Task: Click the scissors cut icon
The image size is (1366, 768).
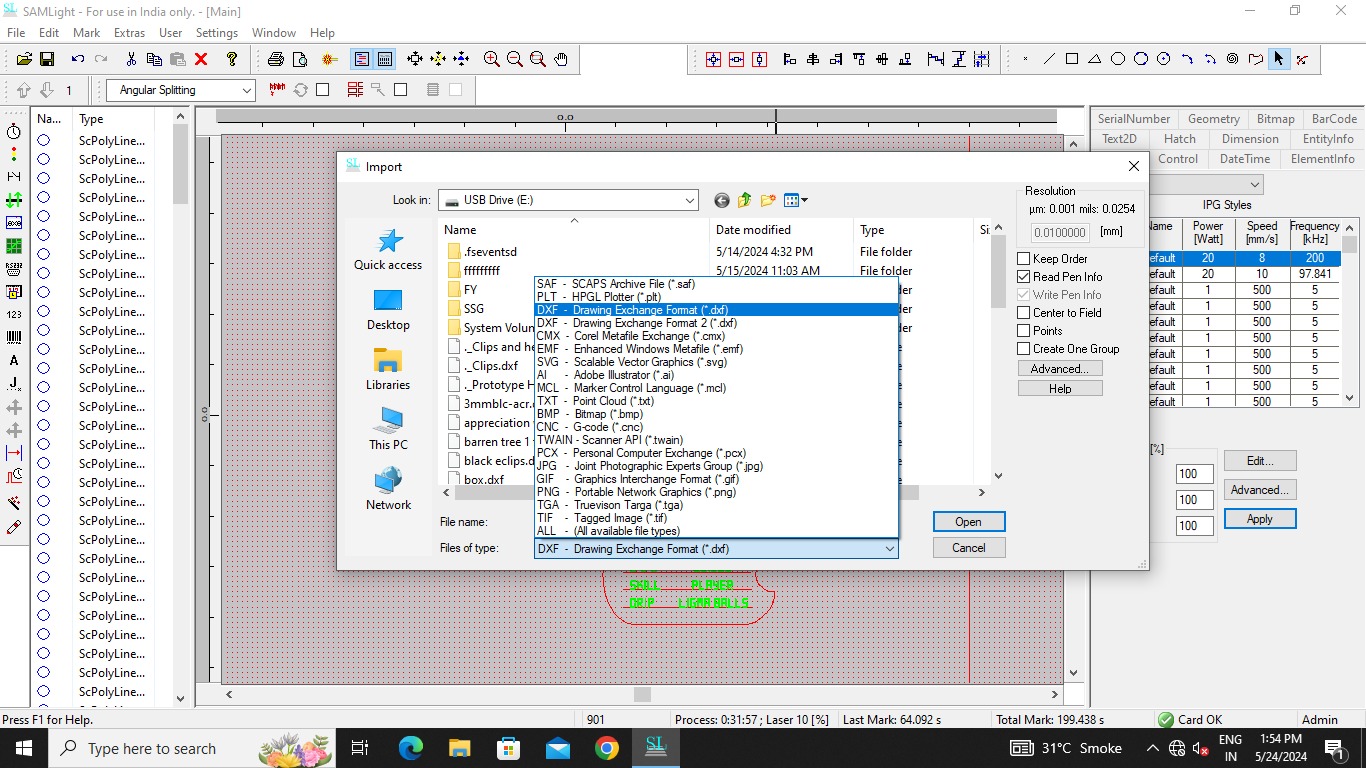Action: (132, 59)
